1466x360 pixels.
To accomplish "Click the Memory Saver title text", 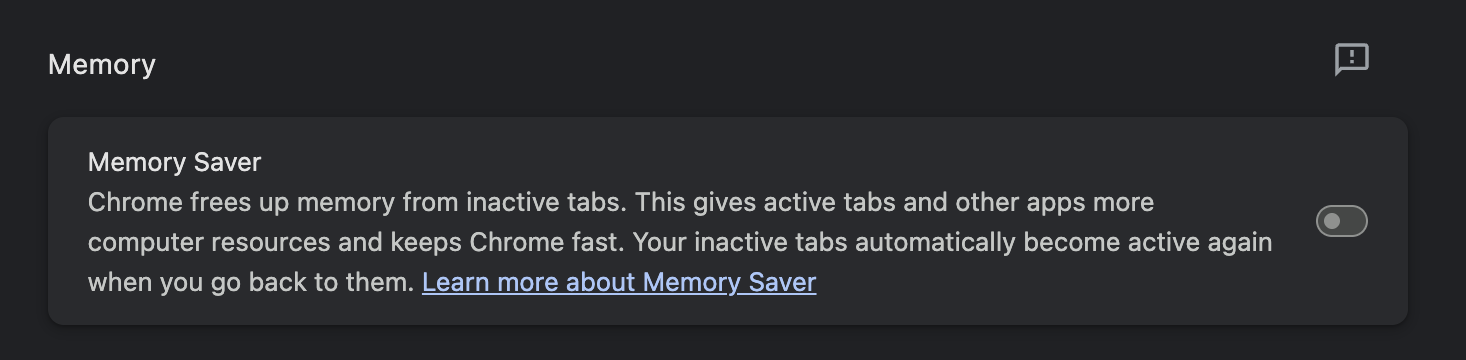I will [x=174, y=162].
